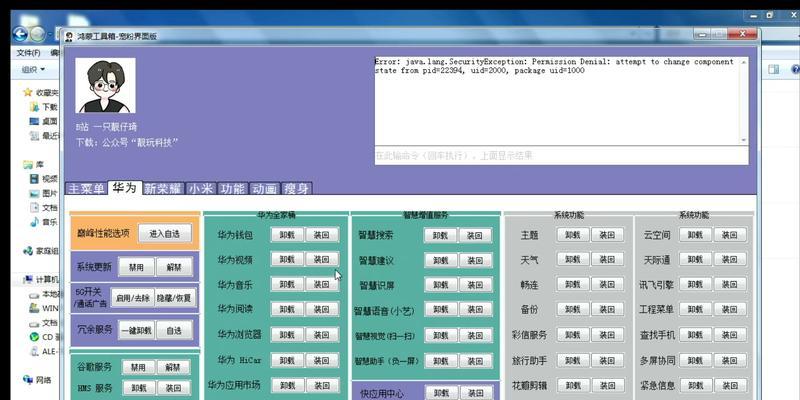Click 装回 for 旅行助手
The height and width of the screenshot is (400, 800).
(608, 360)
